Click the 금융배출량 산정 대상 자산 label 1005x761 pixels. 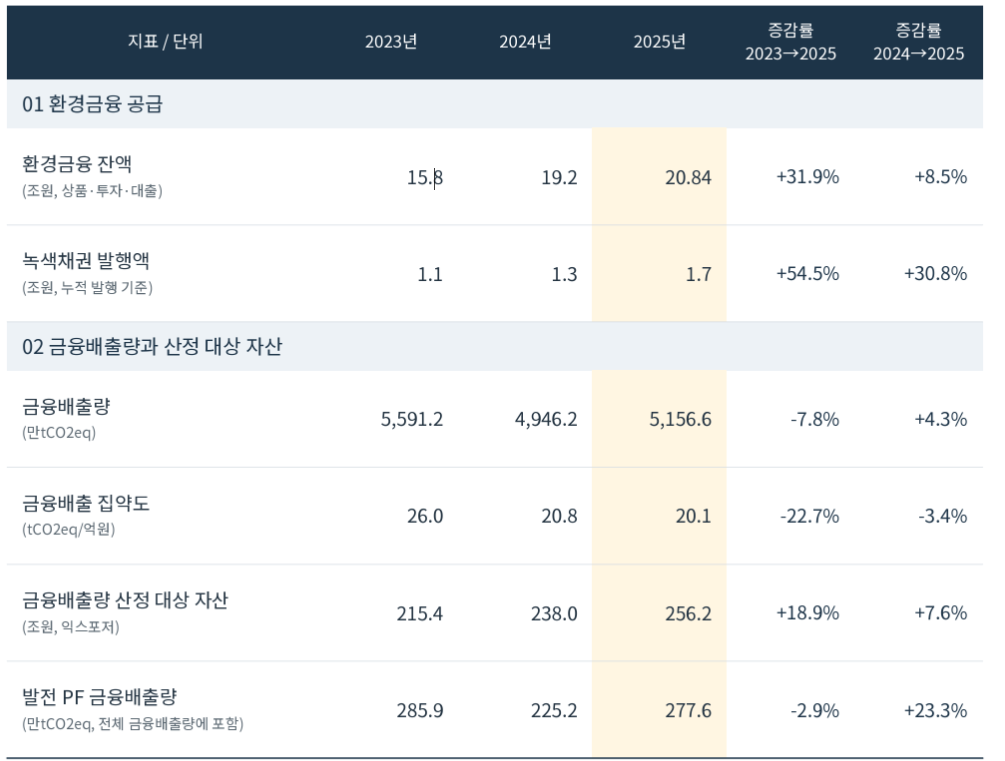[x=125, y=600]
